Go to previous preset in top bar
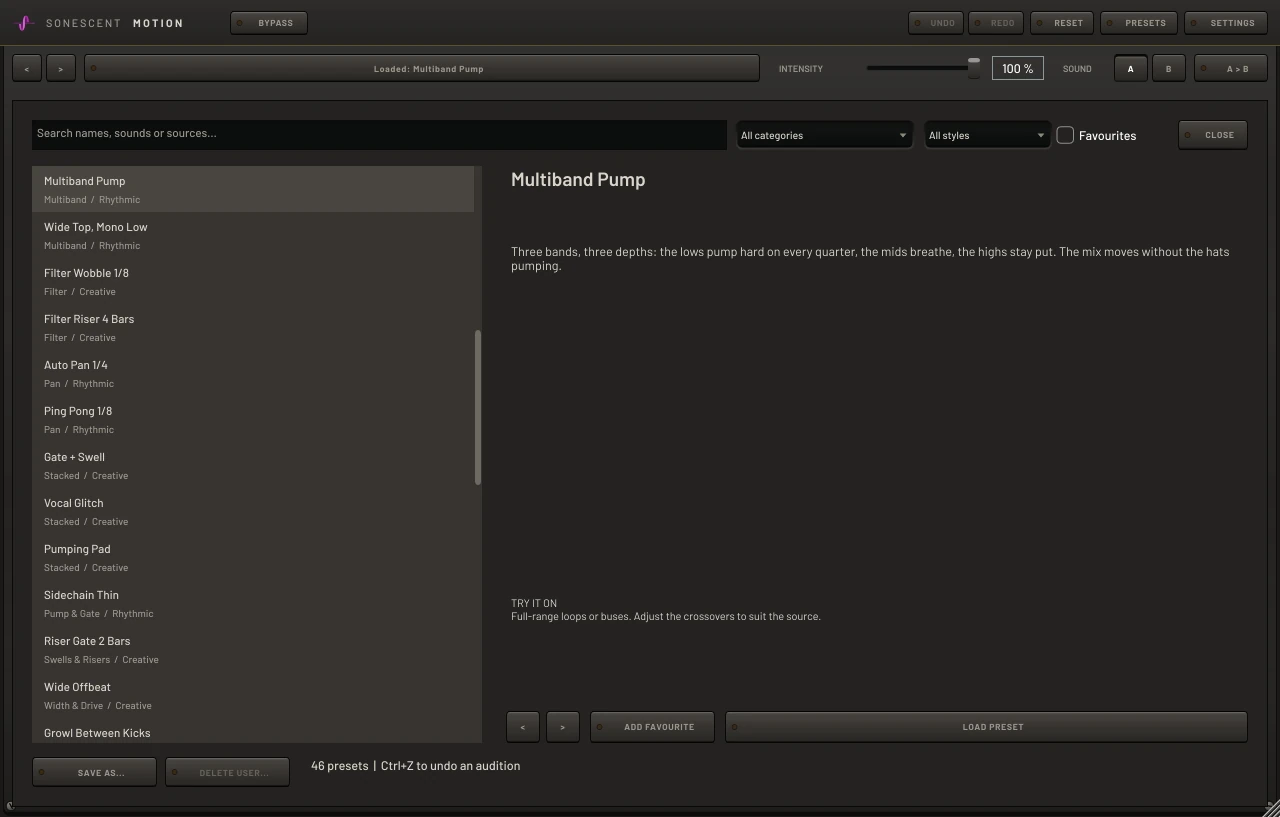Image resolution: width=1280 pixels, height=817 pixels. point(27,69)
